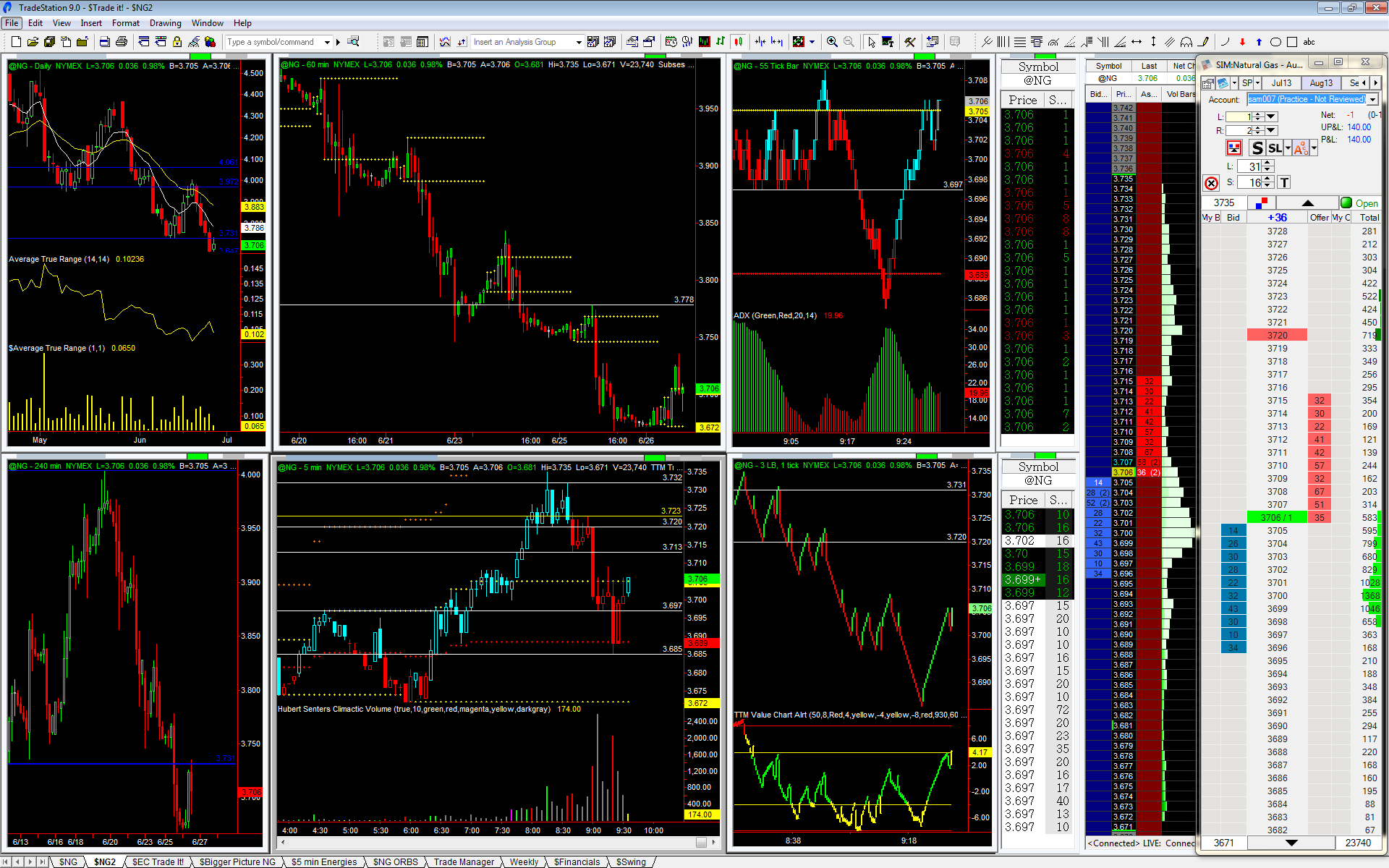Open the L quantity dropdown arrow
1389x868 pixels.
pyautogui.click(x=1271, y=116)
